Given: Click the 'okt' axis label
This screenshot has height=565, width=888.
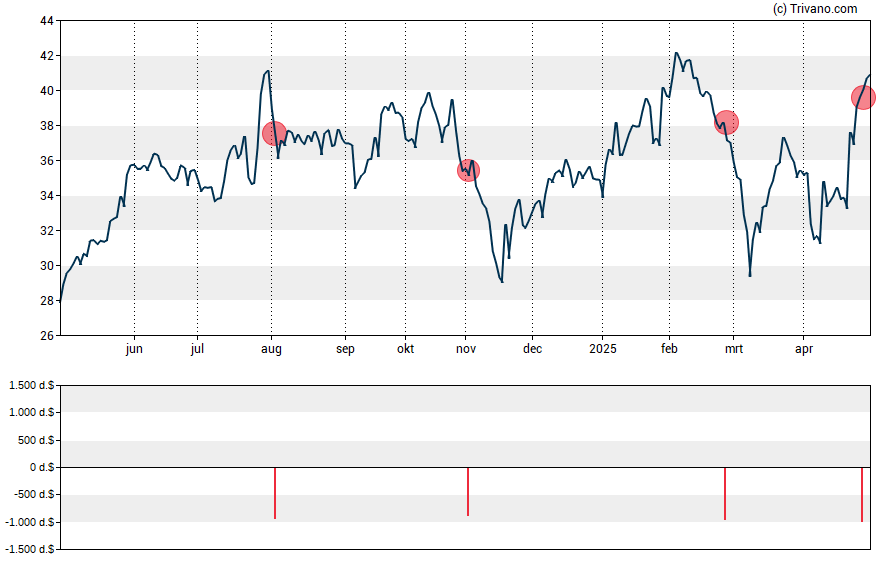Looking at the screenshot, I should [x=405, y=349].
